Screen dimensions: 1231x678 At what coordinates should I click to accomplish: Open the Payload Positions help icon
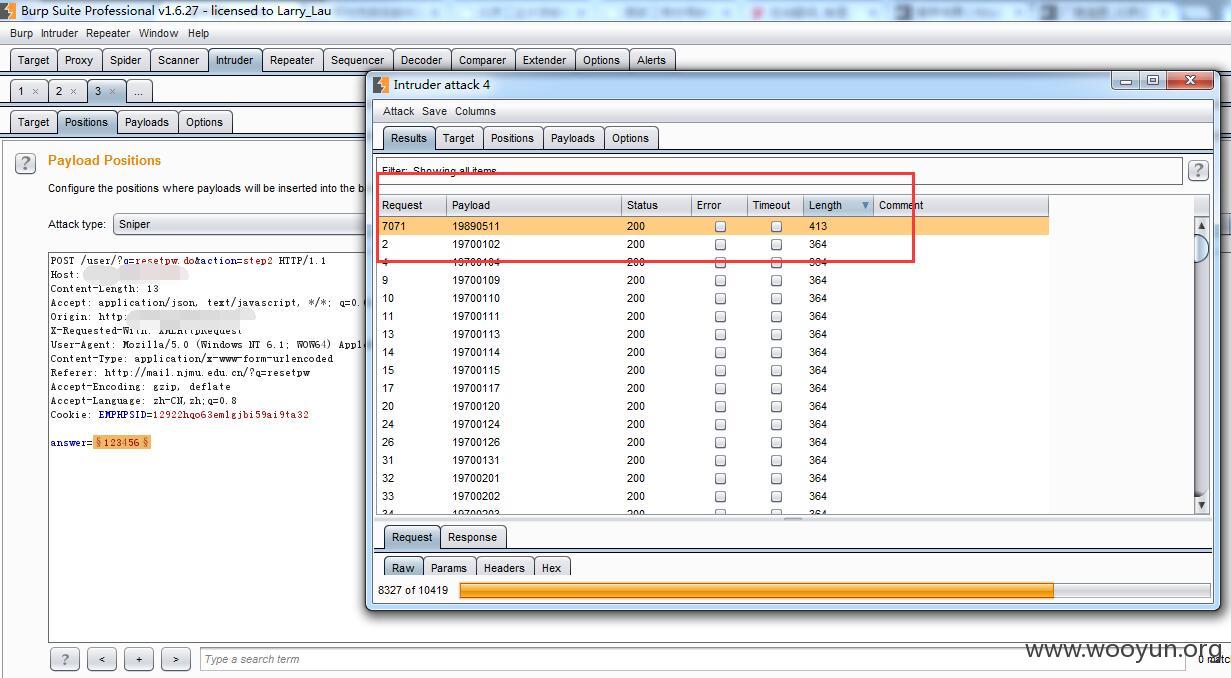[x=26, y=163]
